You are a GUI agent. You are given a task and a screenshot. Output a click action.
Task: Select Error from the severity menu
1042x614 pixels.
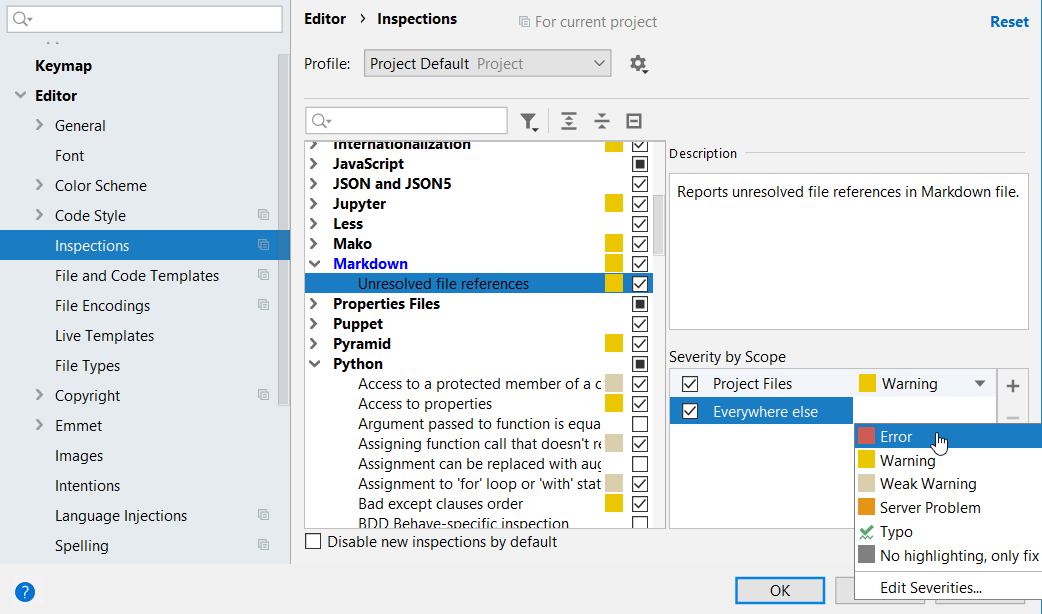(895, 437)
